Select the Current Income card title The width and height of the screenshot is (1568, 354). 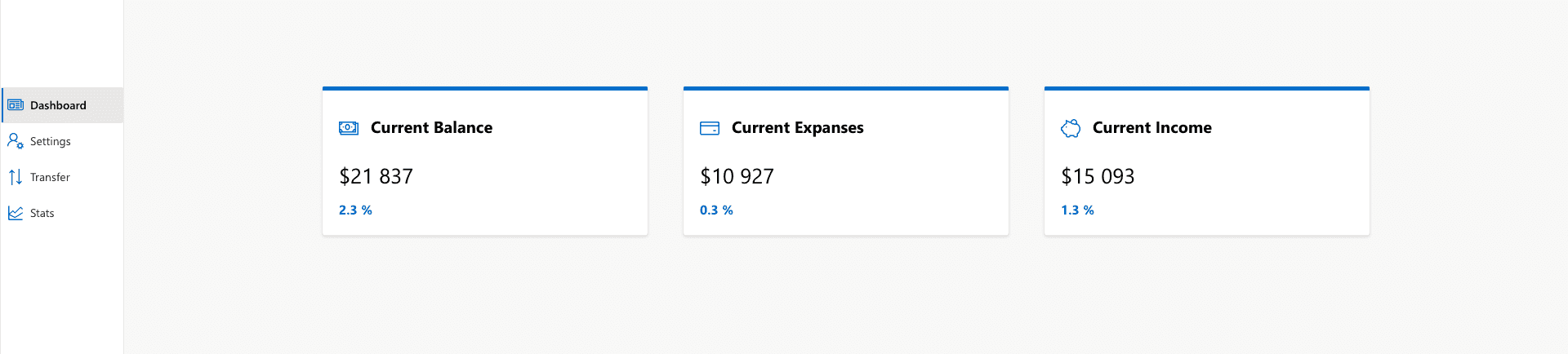pos(1151,127)
